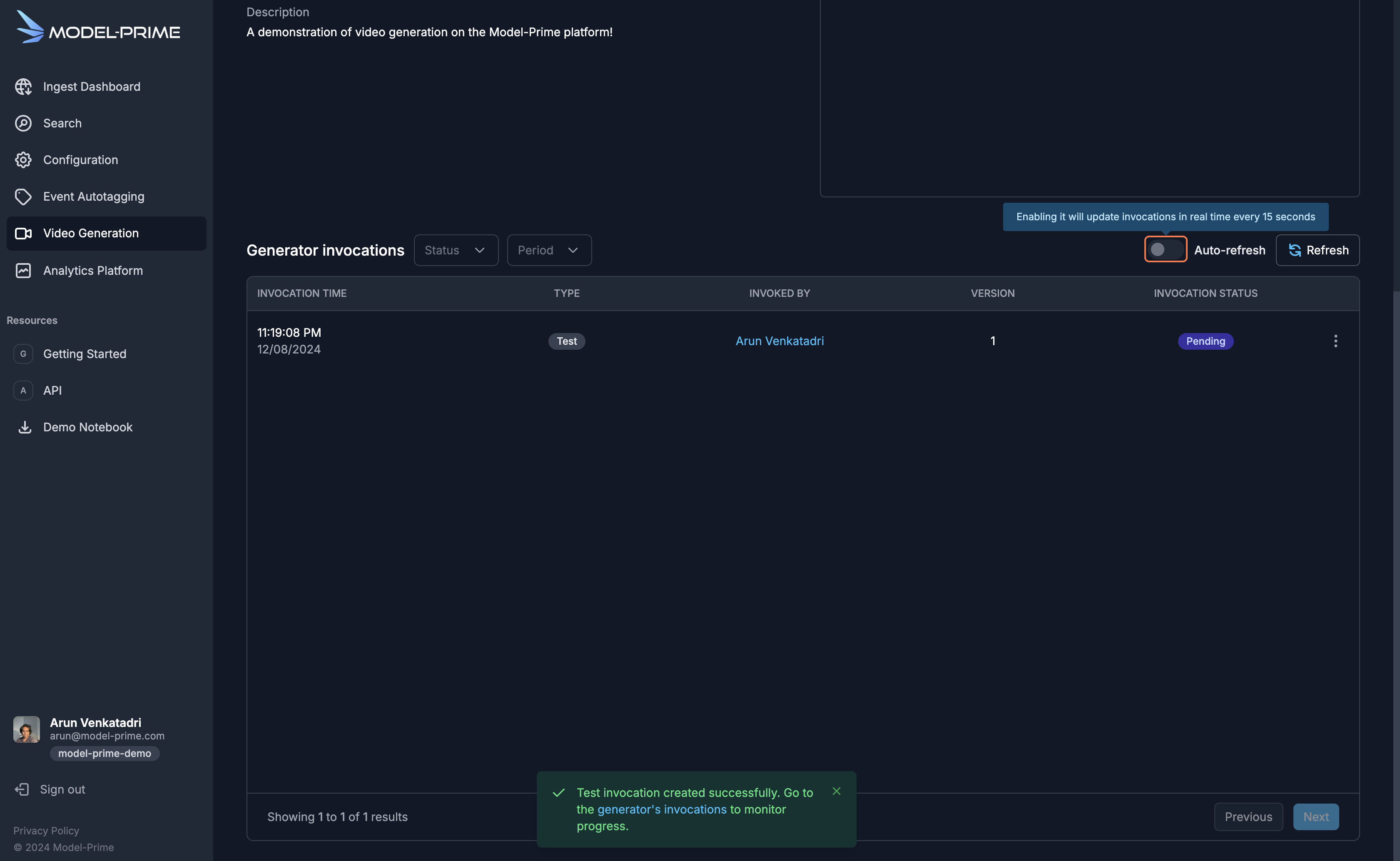
Task: Click the user avatar photo
Action: 27,729
